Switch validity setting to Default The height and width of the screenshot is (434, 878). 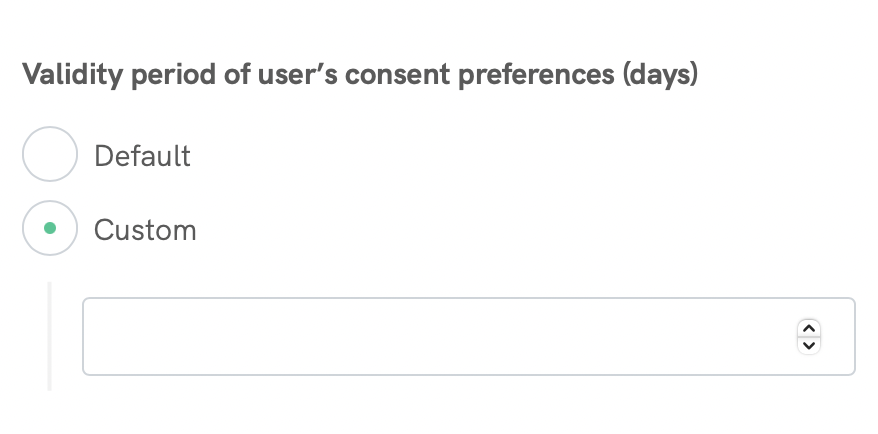(x=50, y=154)
